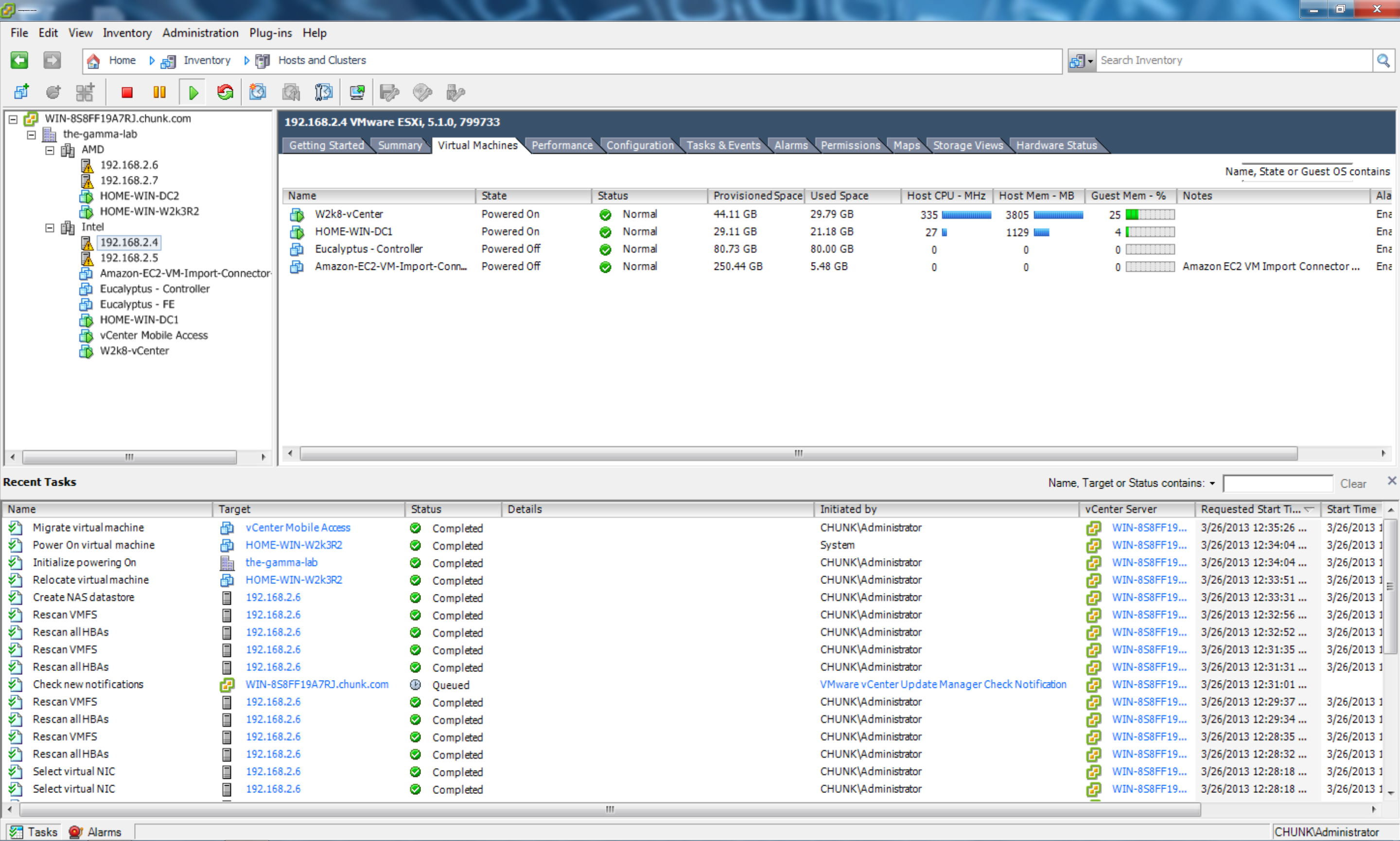Screen dimensions: 1400x841
Task: Click the vCenter Mobile Access target link
Action: (297, 527)
